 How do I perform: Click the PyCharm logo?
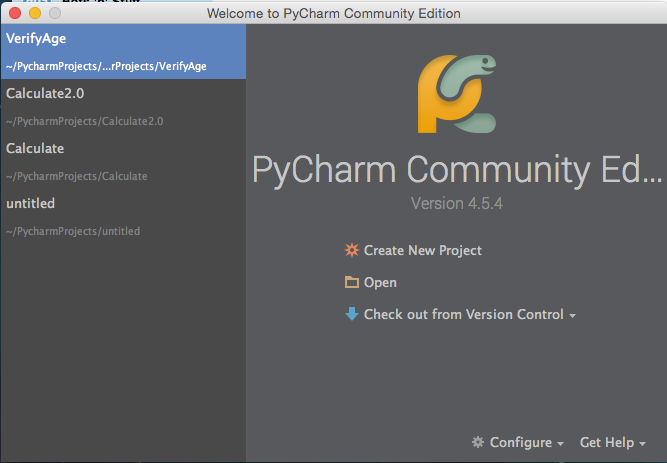click(x=457, y=94)
